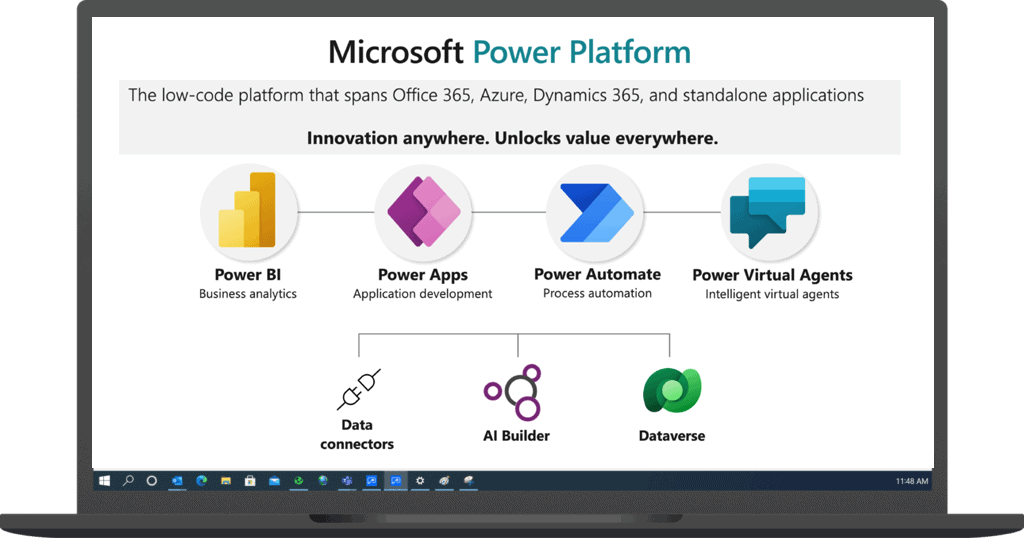The image size is (1024, 538).
Task: Open the Mail app on taskbar
Action: coord(274,481)
